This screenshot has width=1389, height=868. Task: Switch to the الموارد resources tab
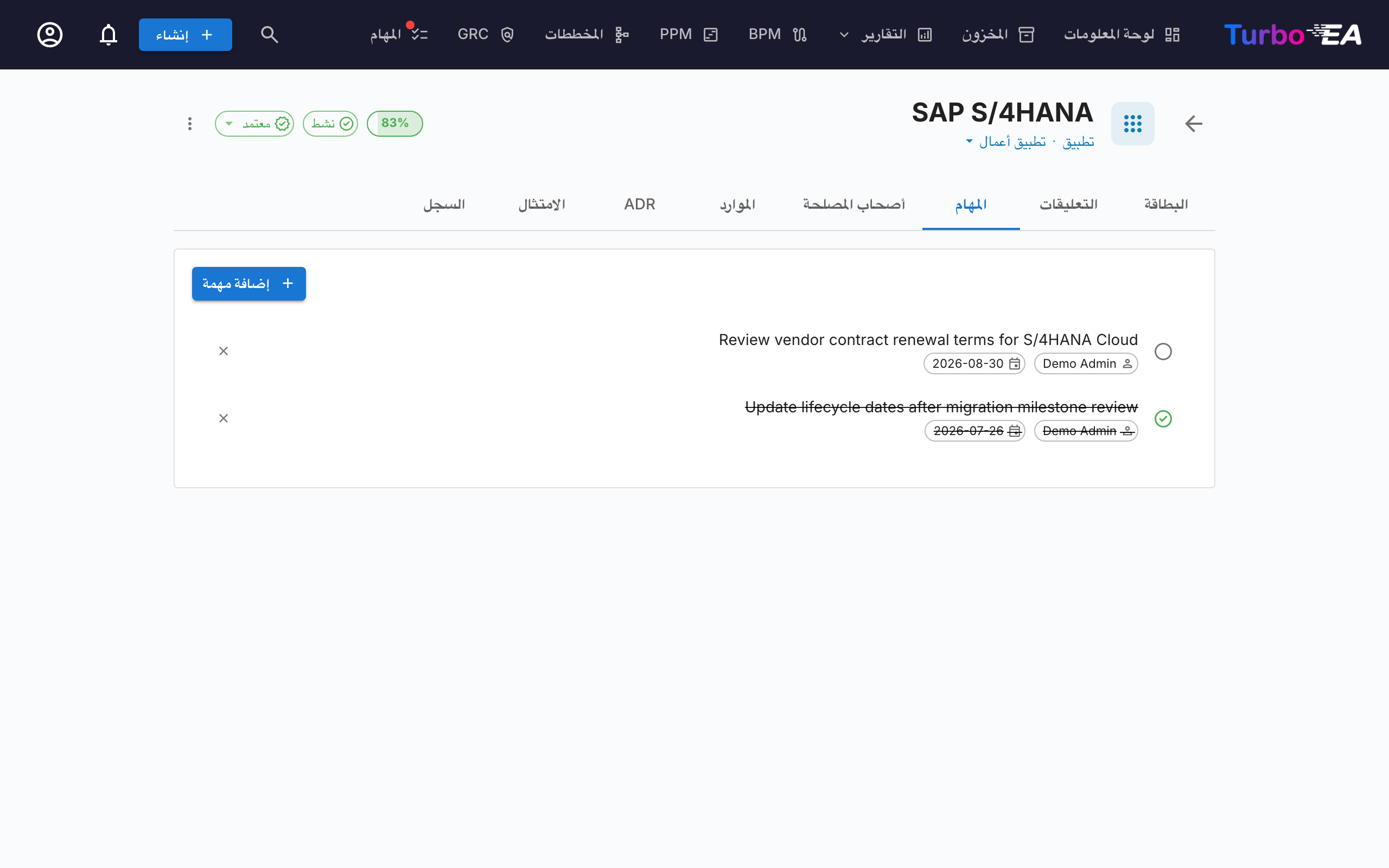tap(737, 205)
